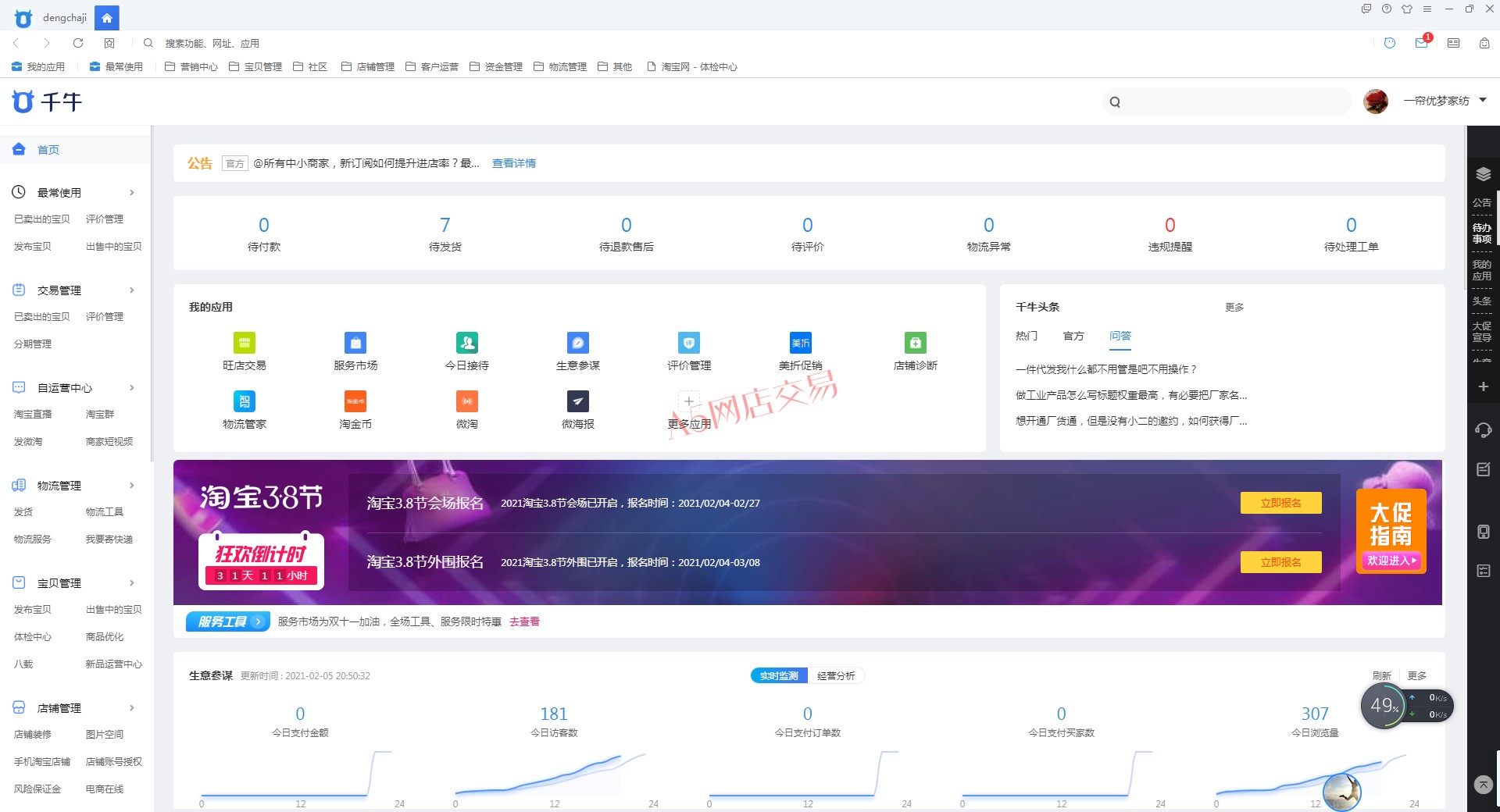The width and height of the screenshot is (1500, 812).
Task: Click the clock icon in top toolbar
Action: (x=1390, y=43)
